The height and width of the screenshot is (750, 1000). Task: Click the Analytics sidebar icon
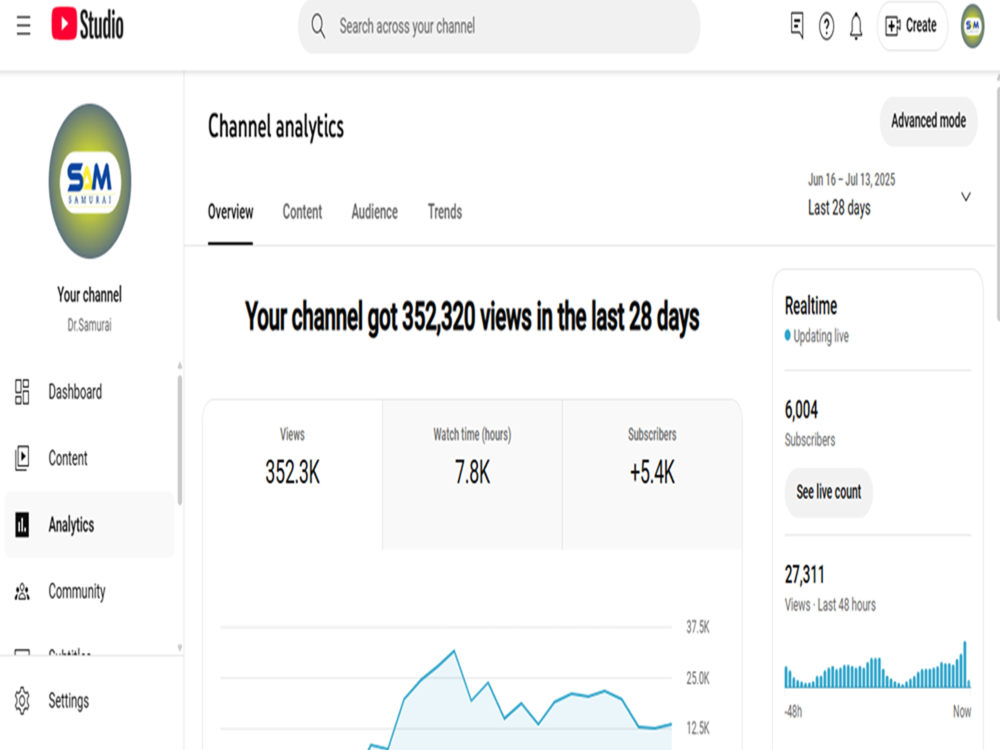click(22, 525)
